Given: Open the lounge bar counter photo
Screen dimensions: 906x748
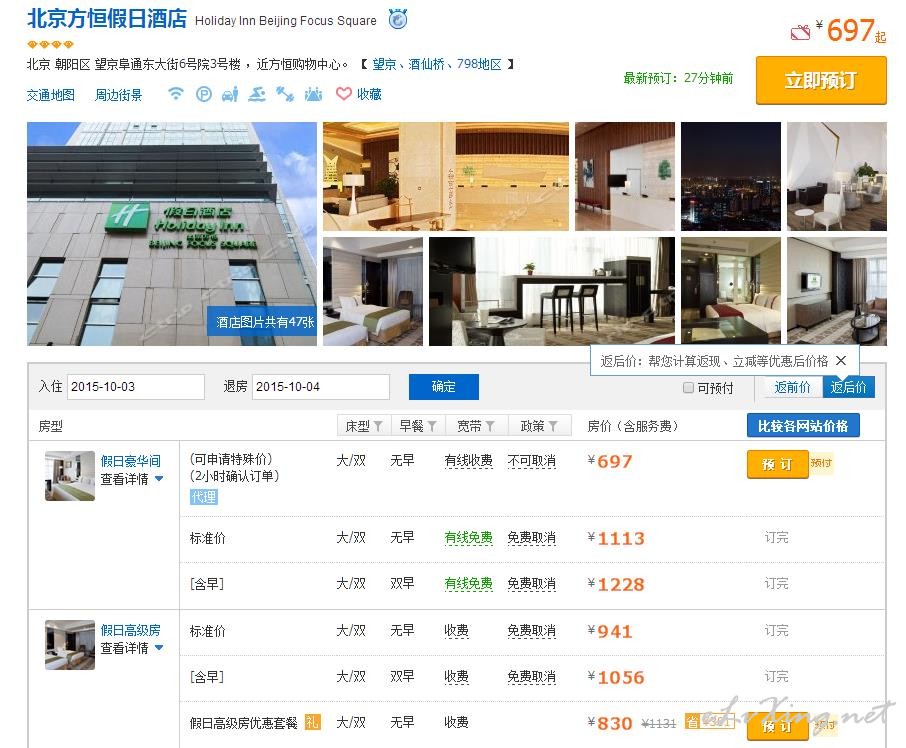Looking at the screenshot, I should pos(552,291).
